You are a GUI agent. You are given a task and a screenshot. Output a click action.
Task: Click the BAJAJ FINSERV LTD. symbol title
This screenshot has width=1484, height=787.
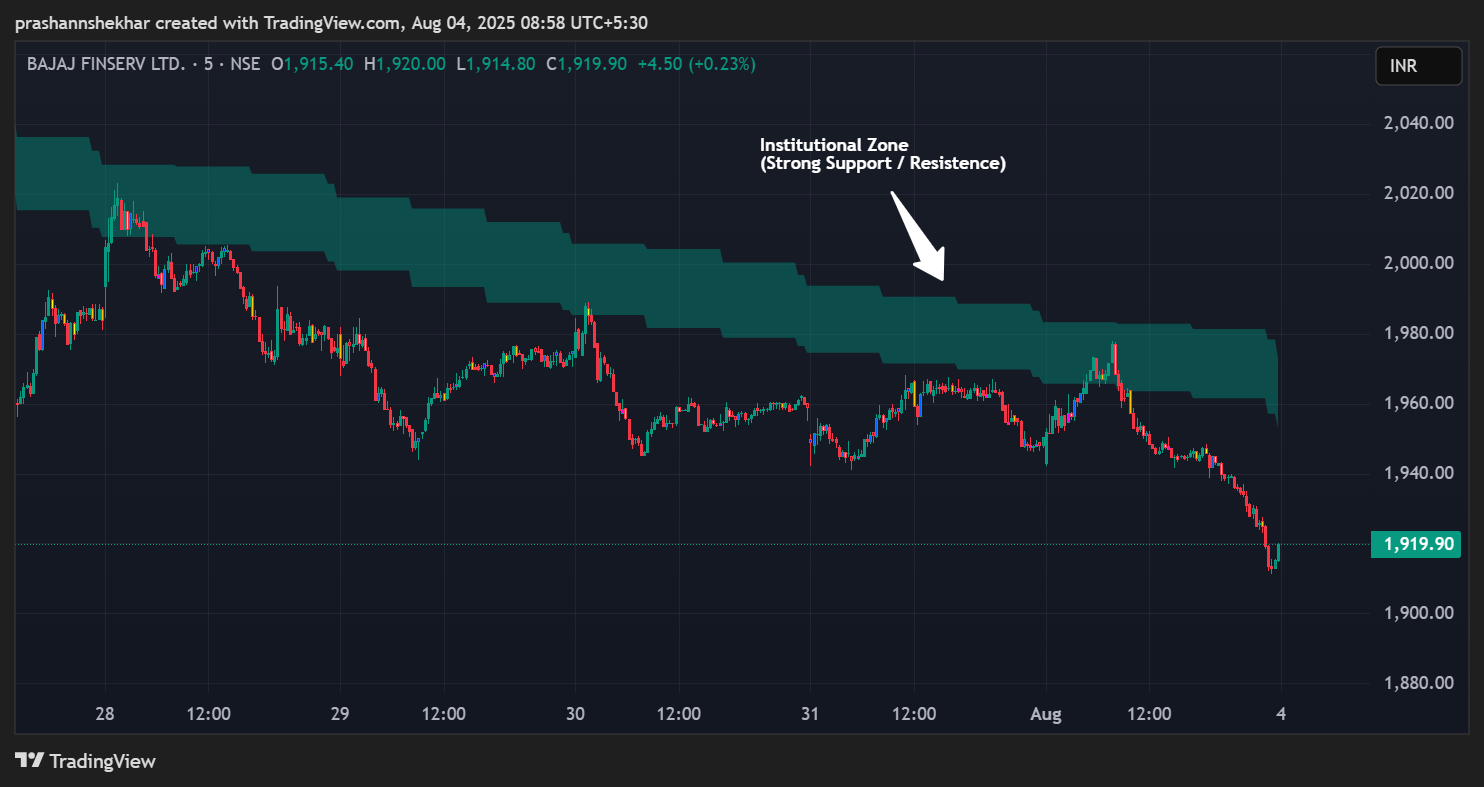(x=106, y=64)
